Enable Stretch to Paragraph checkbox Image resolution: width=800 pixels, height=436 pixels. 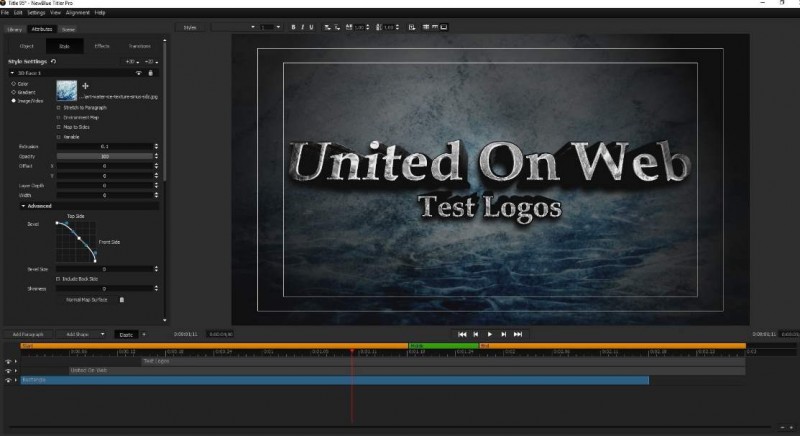click(58, 108)
